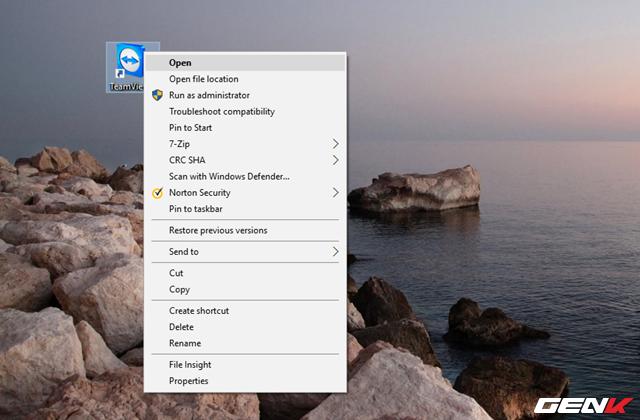640x420 pixels.
Task: Choose Pin to Start
Action: tap(190, 128)
